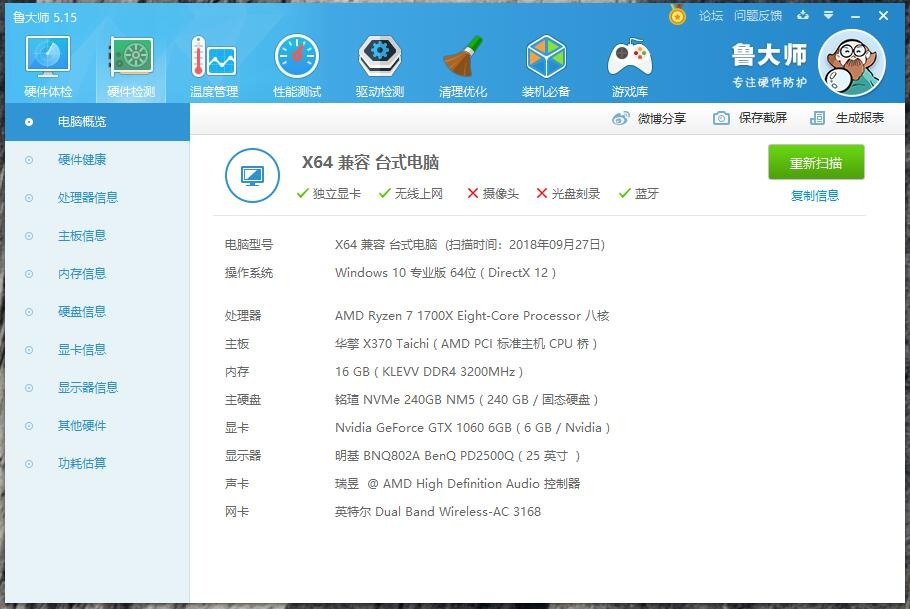Open 装机必备 essential software center
Screen dimensions: 910x609
click(546, 63)
